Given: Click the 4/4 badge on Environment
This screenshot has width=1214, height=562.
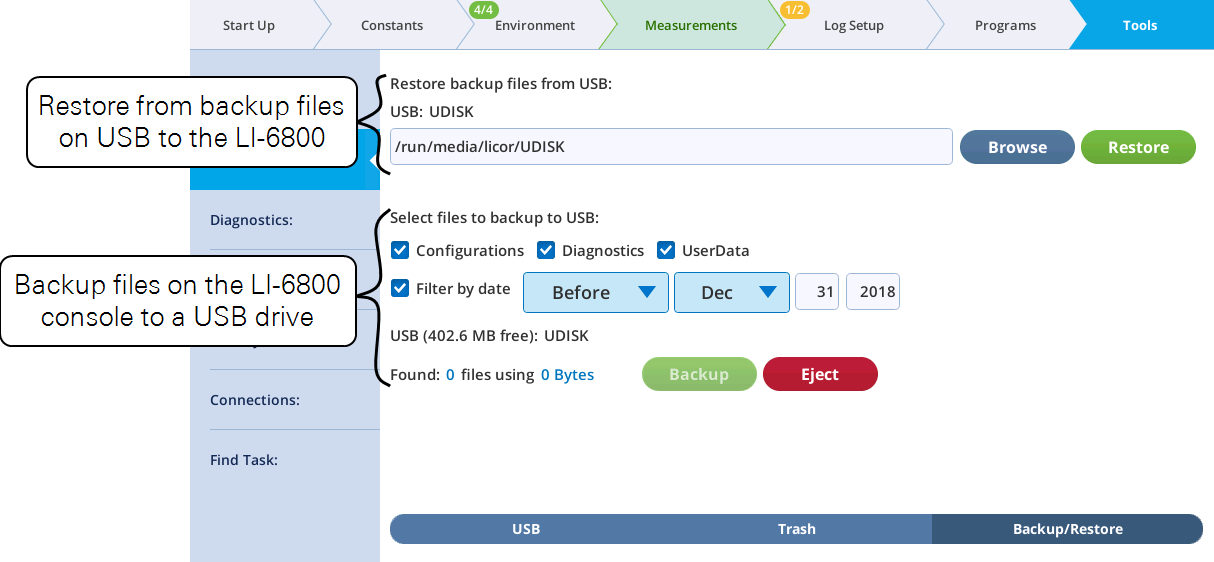Looking at the screenshot, I should point(483,10).
